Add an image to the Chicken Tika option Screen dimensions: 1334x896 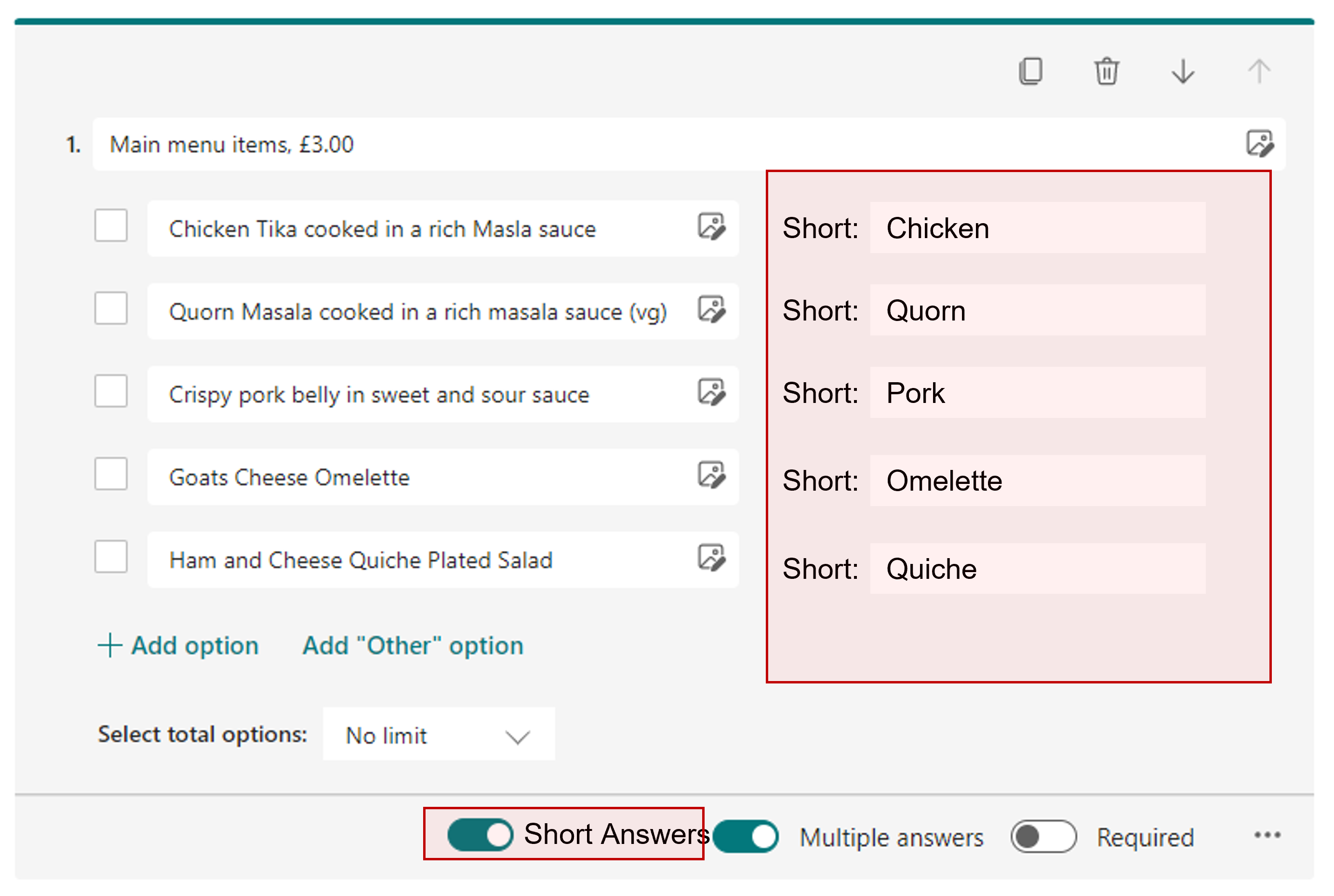[x=712, y=227]
